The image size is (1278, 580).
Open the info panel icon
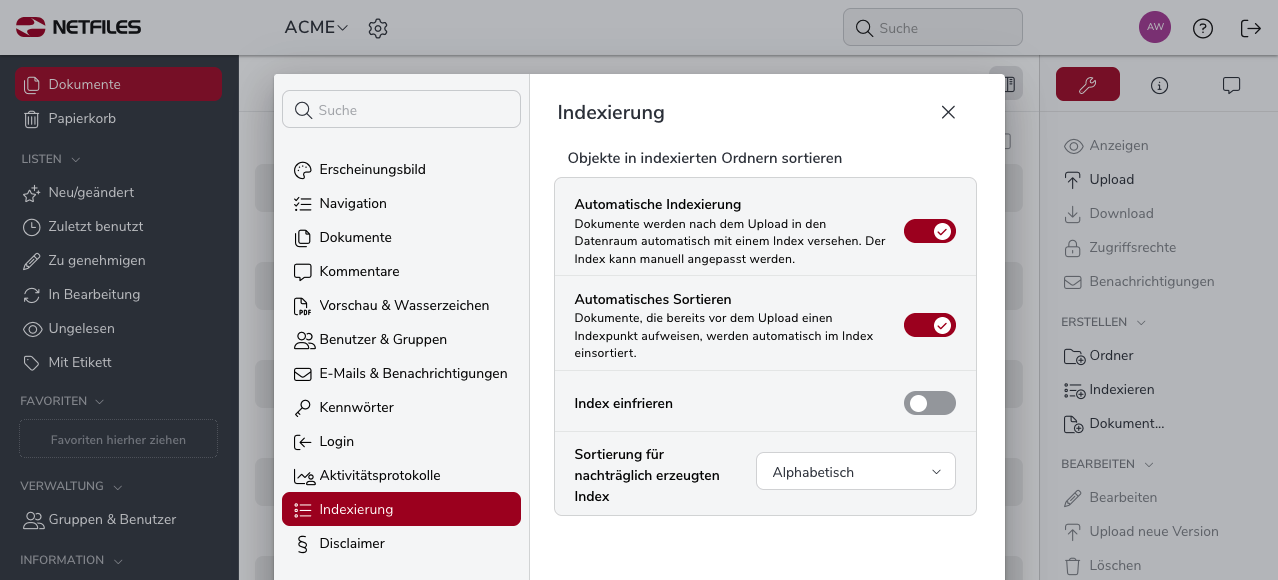coord(1160,85)
